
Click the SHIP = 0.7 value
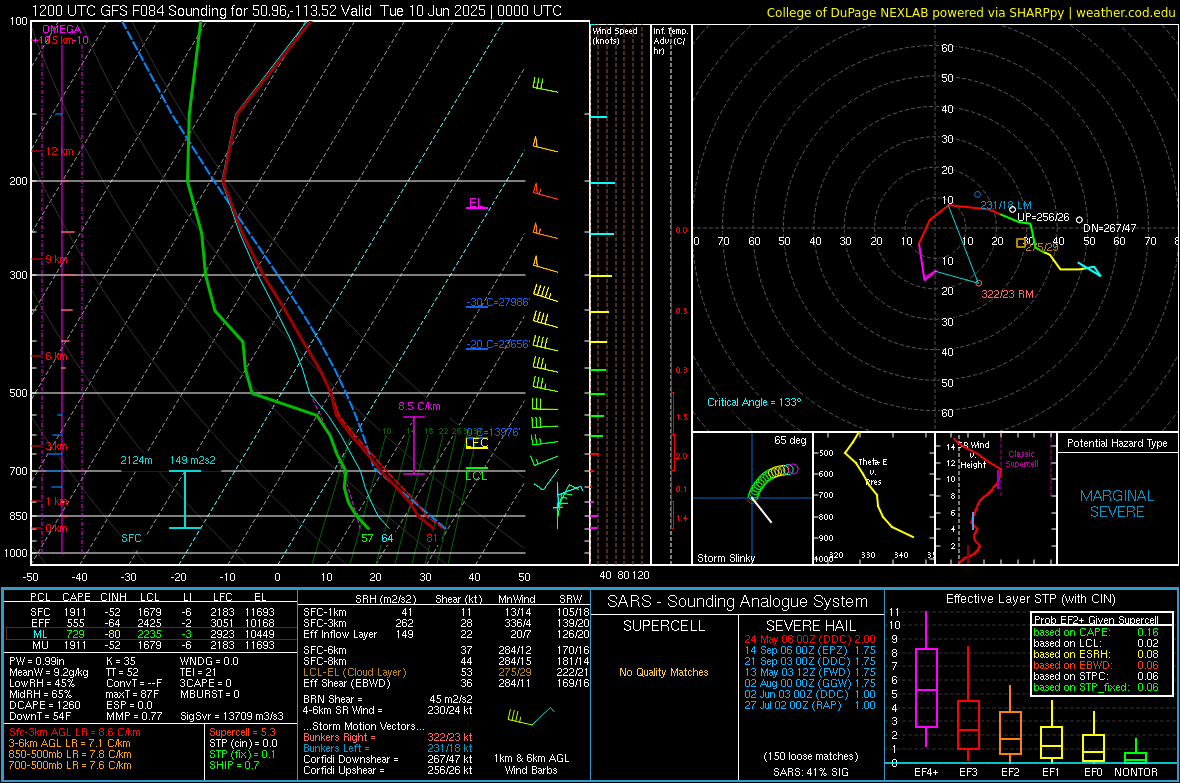(x=234, y=765)
